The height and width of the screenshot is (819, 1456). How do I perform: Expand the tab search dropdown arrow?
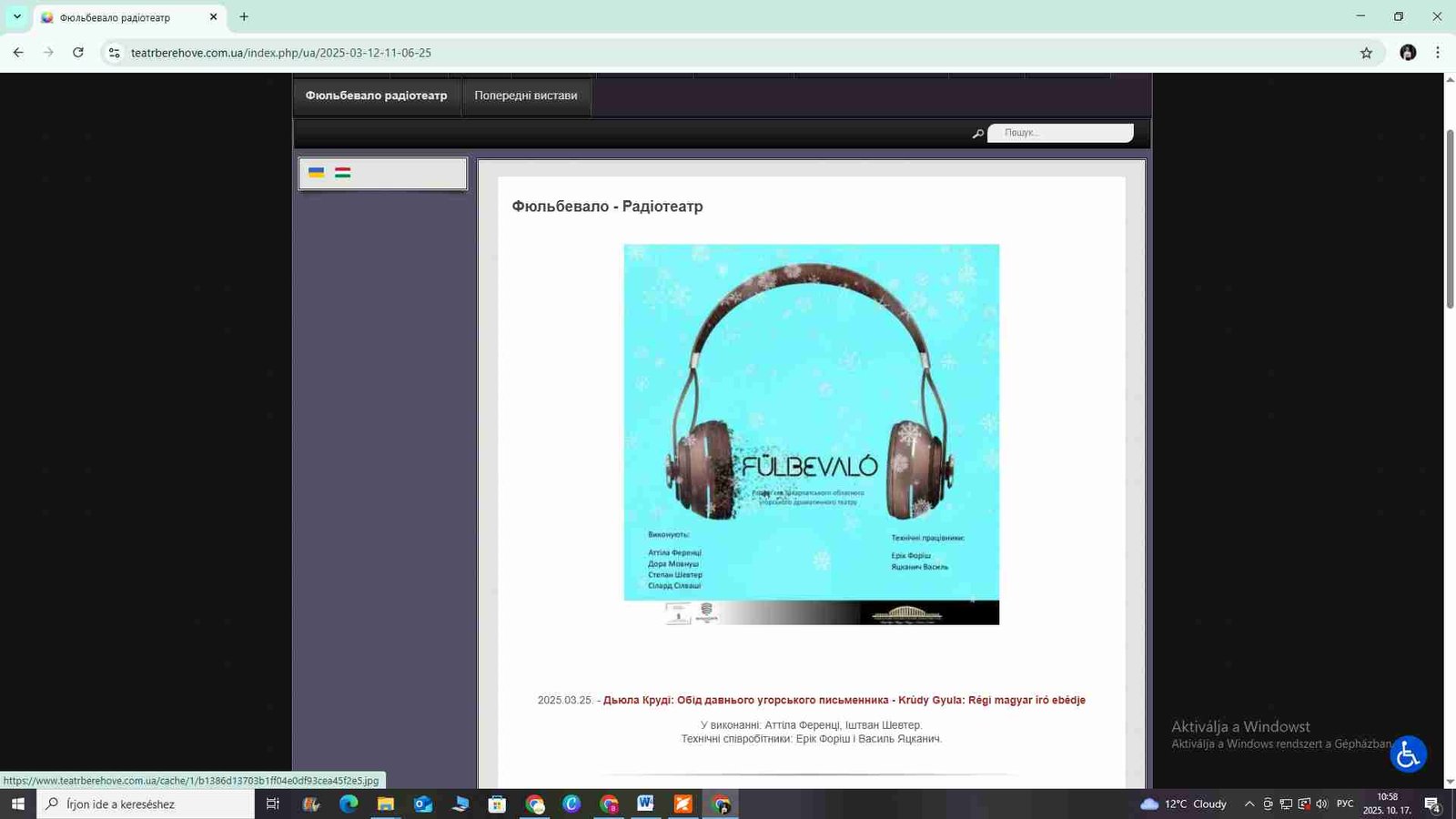pyautogui.click(x=16, y=16)
